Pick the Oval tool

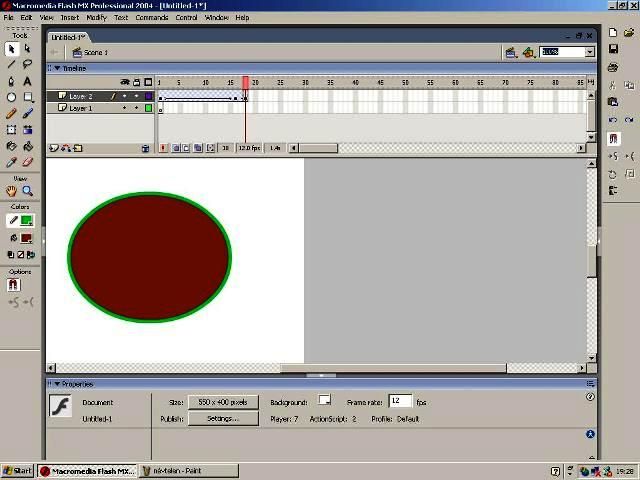coord(11,97)
